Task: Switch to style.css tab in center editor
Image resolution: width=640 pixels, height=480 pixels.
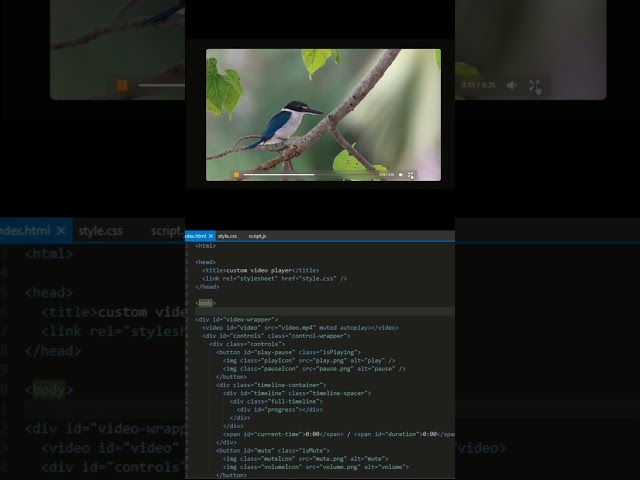Action: pos(227,236)
